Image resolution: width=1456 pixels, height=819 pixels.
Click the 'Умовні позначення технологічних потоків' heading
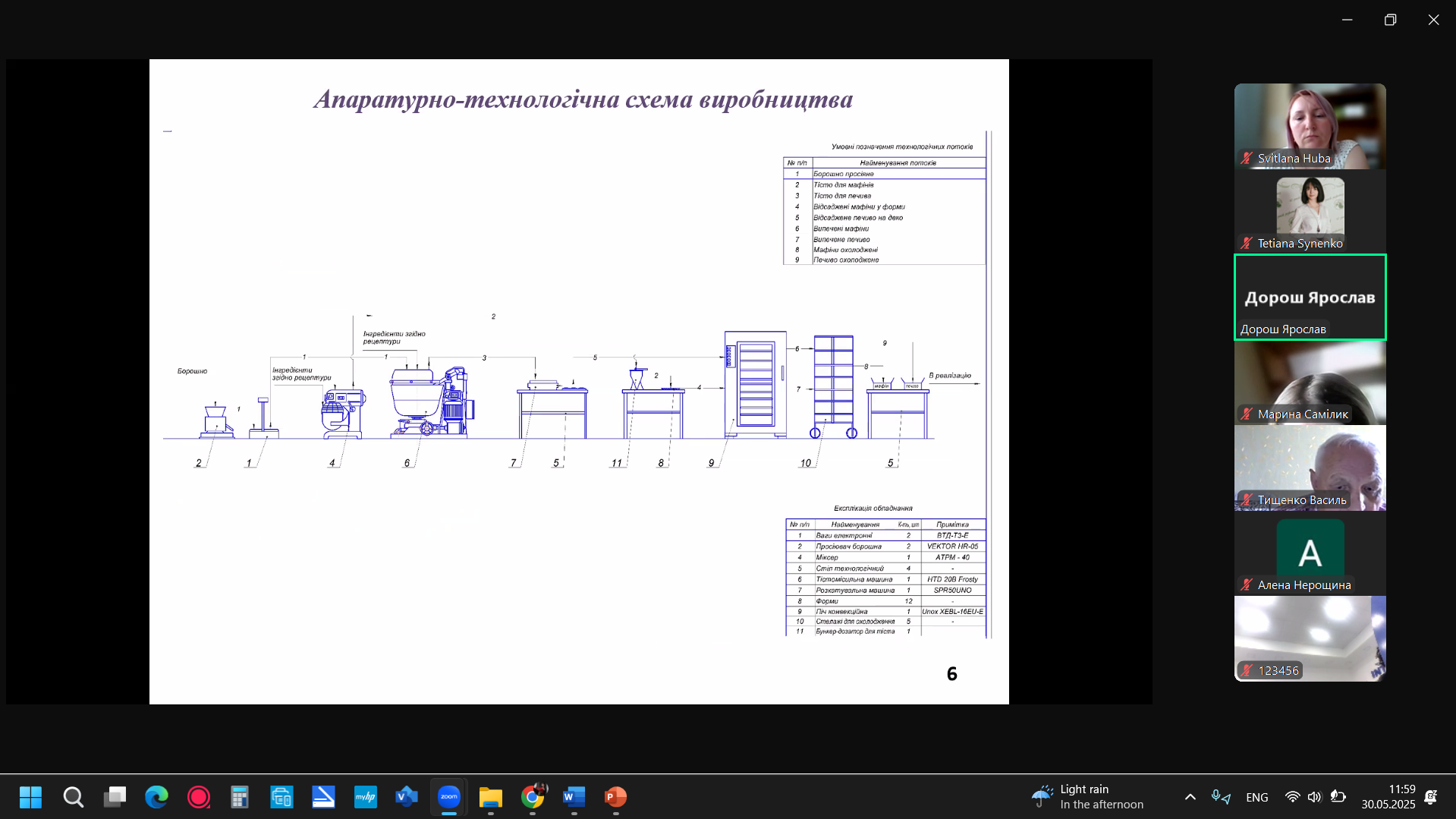click(902, 146)
